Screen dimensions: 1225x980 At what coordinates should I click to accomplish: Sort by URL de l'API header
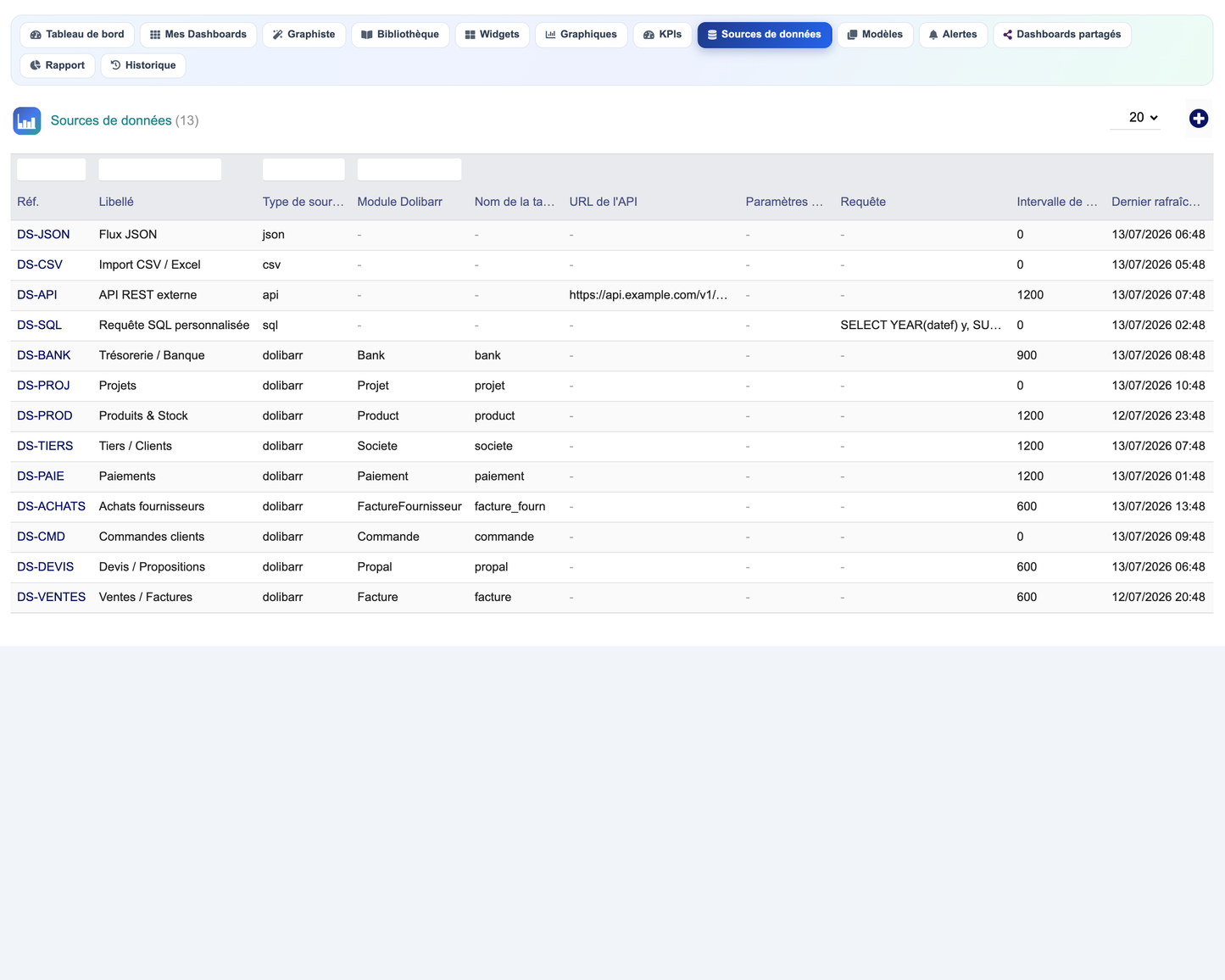[604, 202]
